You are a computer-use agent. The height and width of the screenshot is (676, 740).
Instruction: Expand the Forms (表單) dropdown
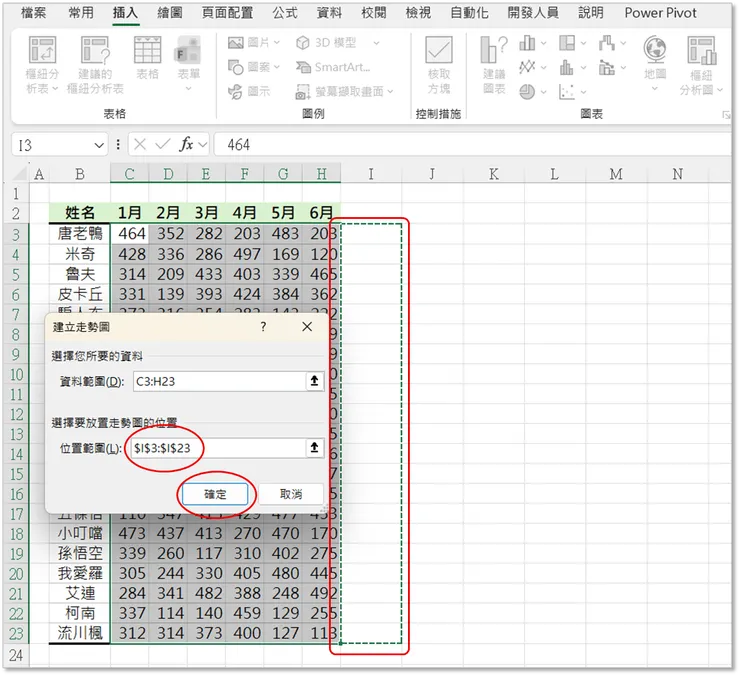click(188, 88)
